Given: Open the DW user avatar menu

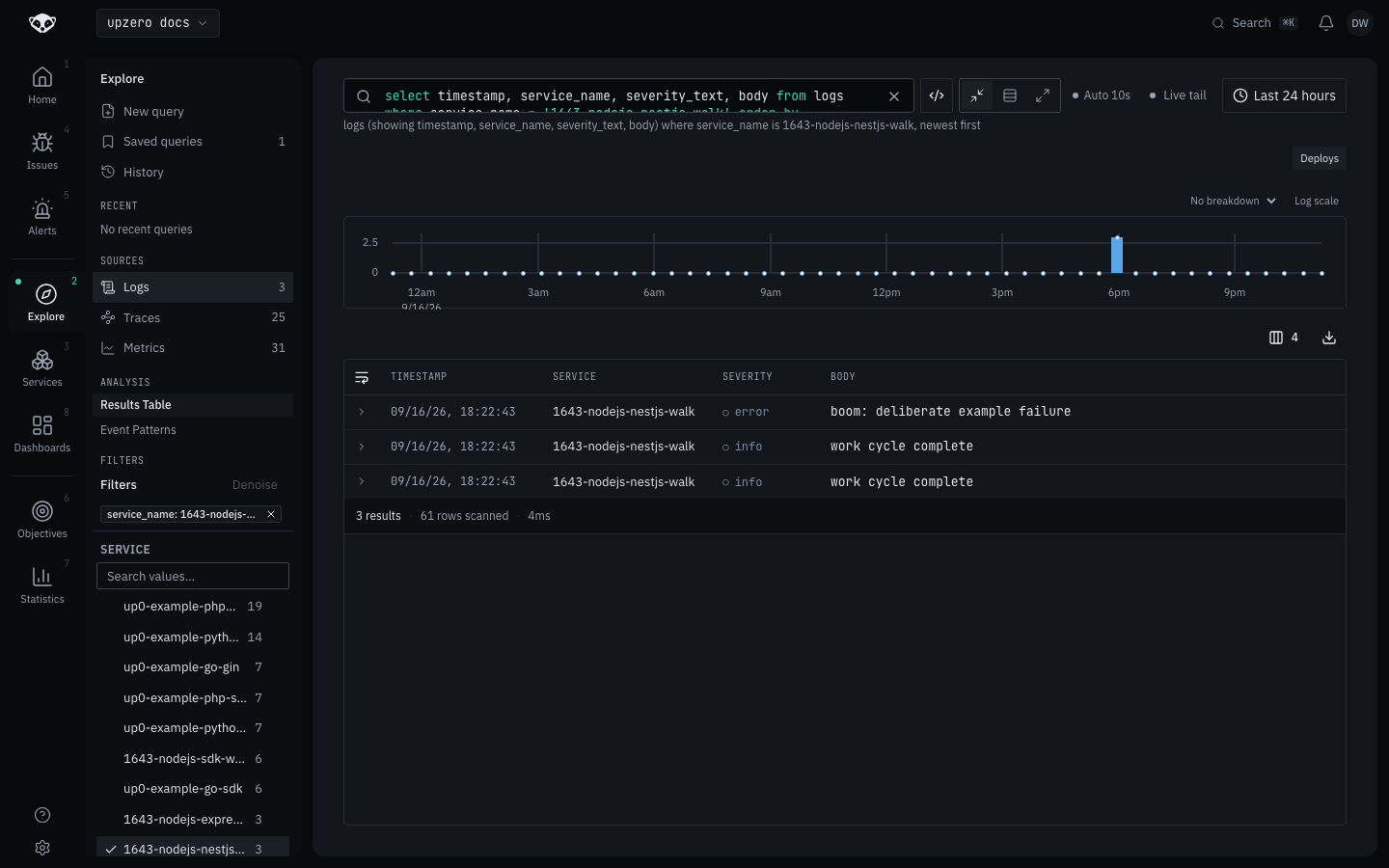Looking at the screenshot, I should [x=1360, y=23].
